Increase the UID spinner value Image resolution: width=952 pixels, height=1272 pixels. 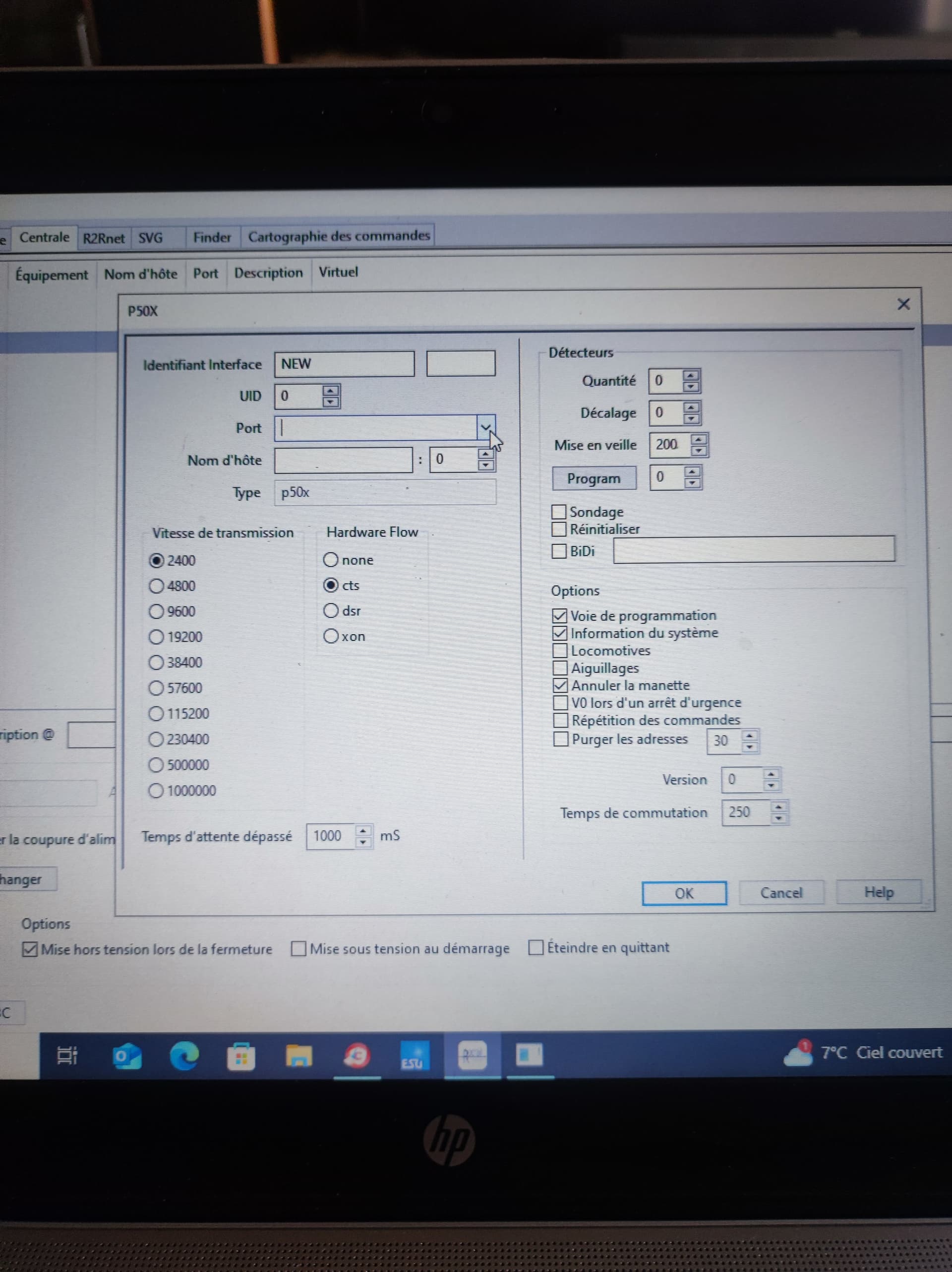[x=330, y=391]
